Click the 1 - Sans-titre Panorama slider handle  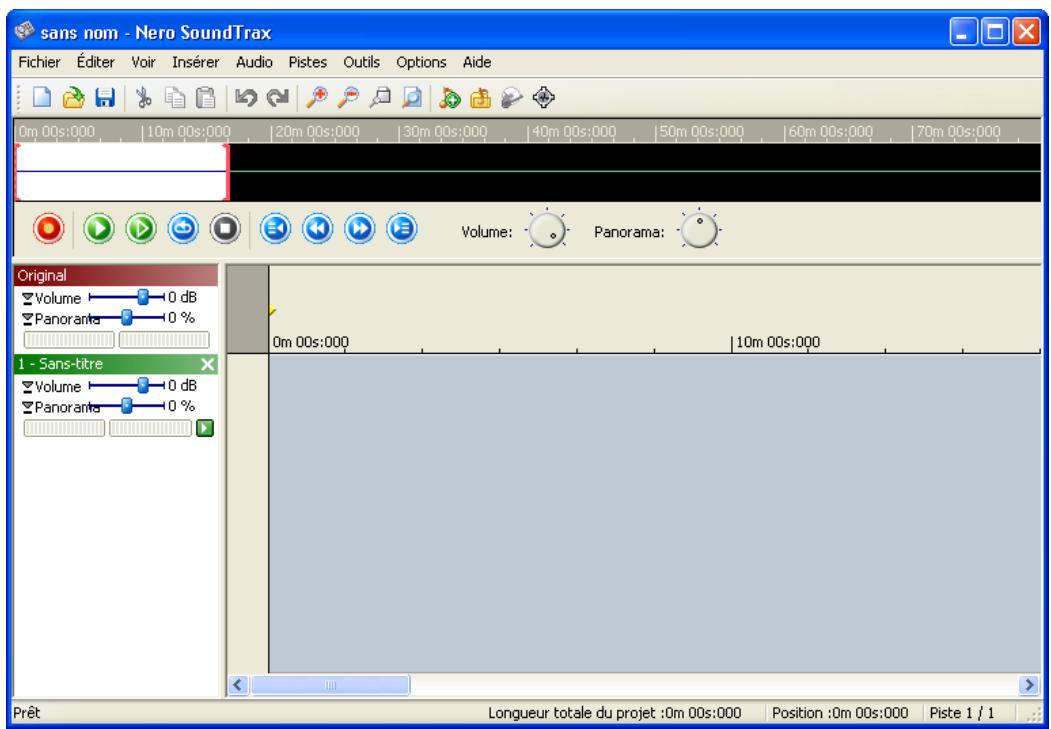127,405
